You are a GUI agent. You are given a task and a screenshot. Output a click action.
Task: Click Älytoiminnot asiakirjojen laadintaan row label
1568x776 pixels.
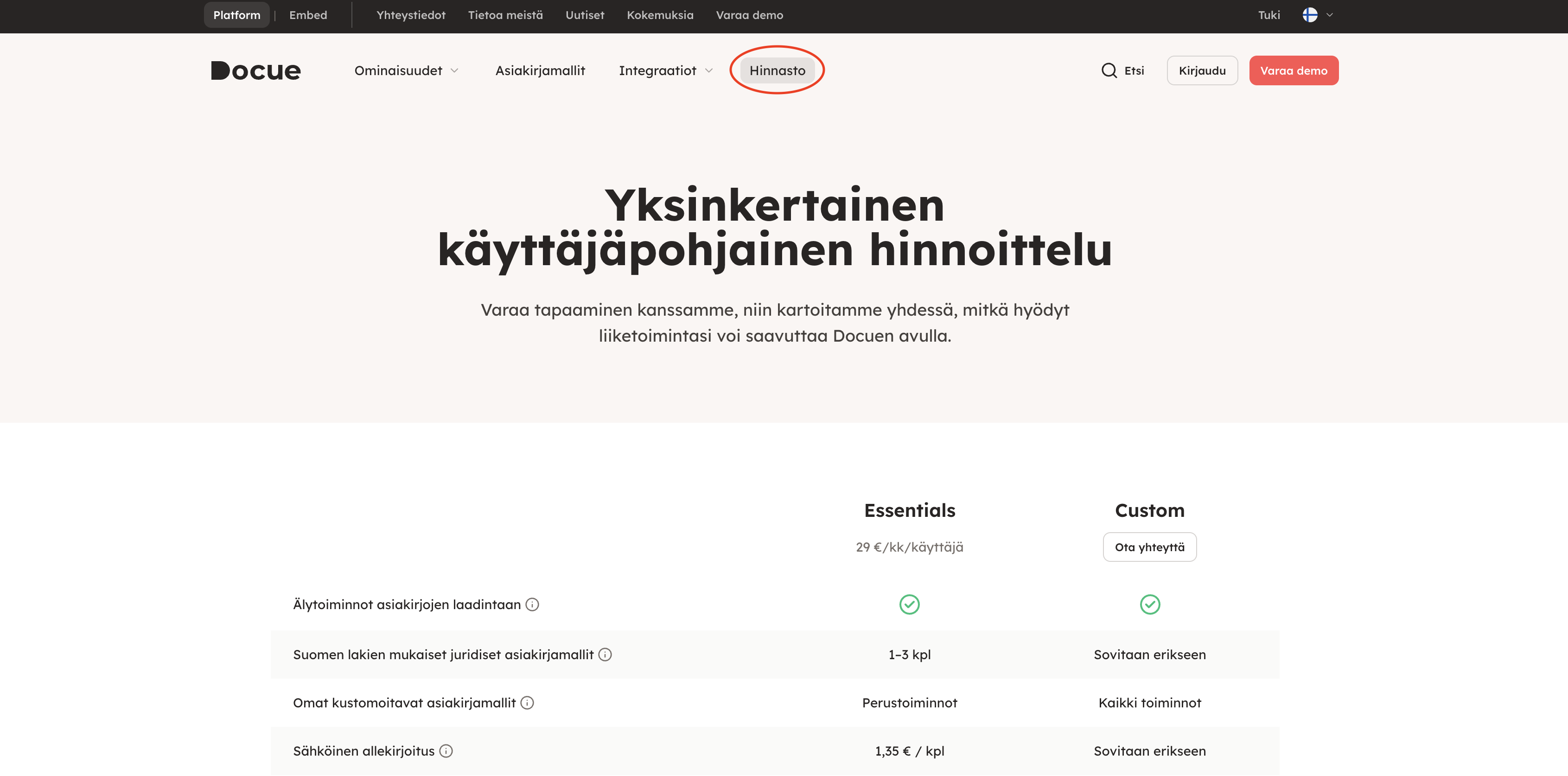tap(407, 604)
